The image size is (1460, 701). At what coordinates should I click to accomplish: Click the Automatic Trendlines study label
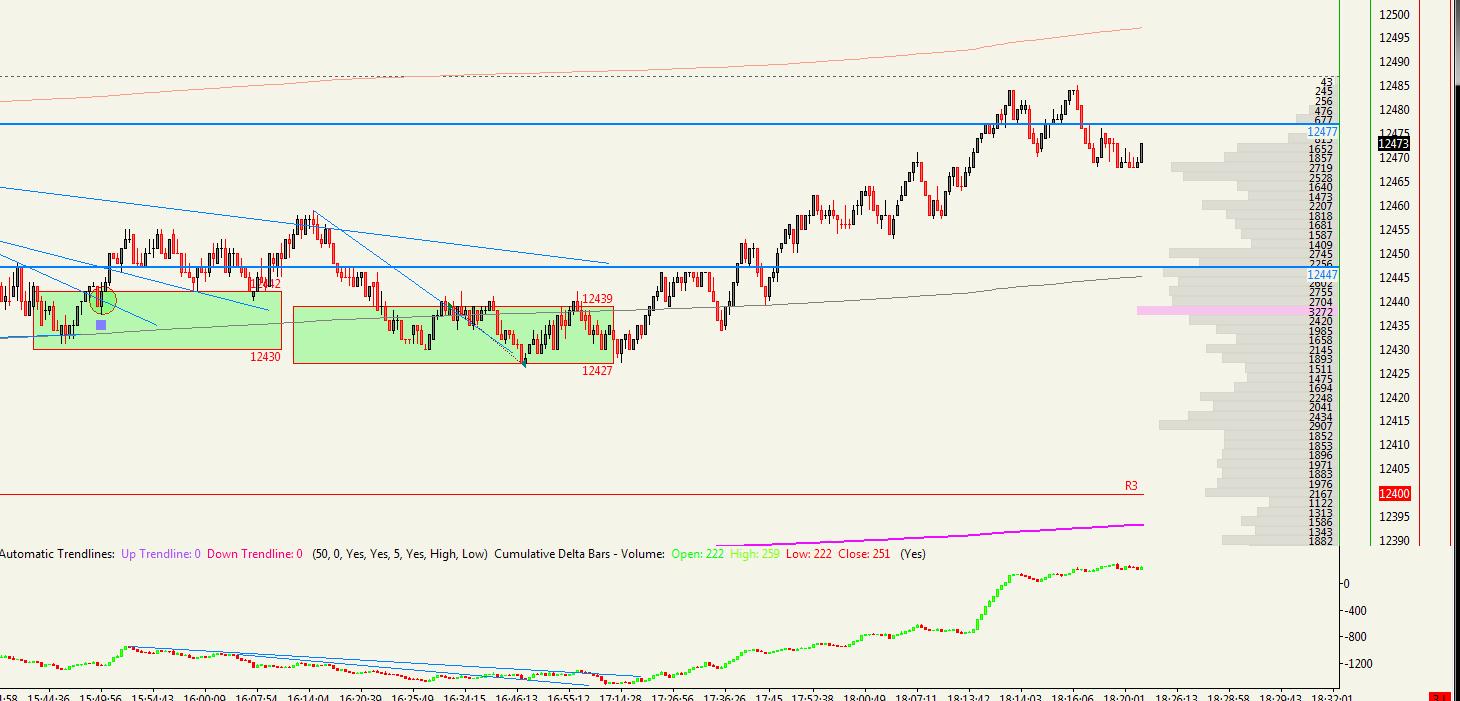click(x=56, y=554)
